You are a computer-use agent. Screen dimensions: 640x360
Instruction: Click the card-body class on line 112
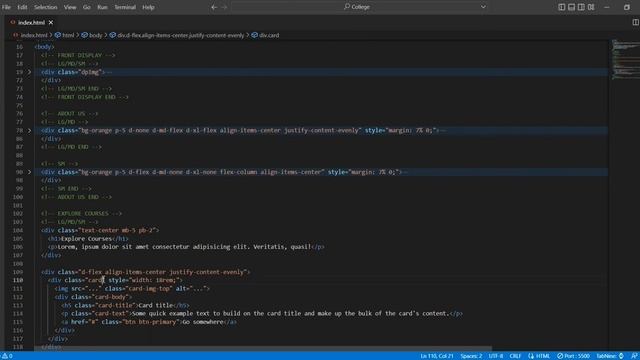pyautogui.click(x=111, y=297)
